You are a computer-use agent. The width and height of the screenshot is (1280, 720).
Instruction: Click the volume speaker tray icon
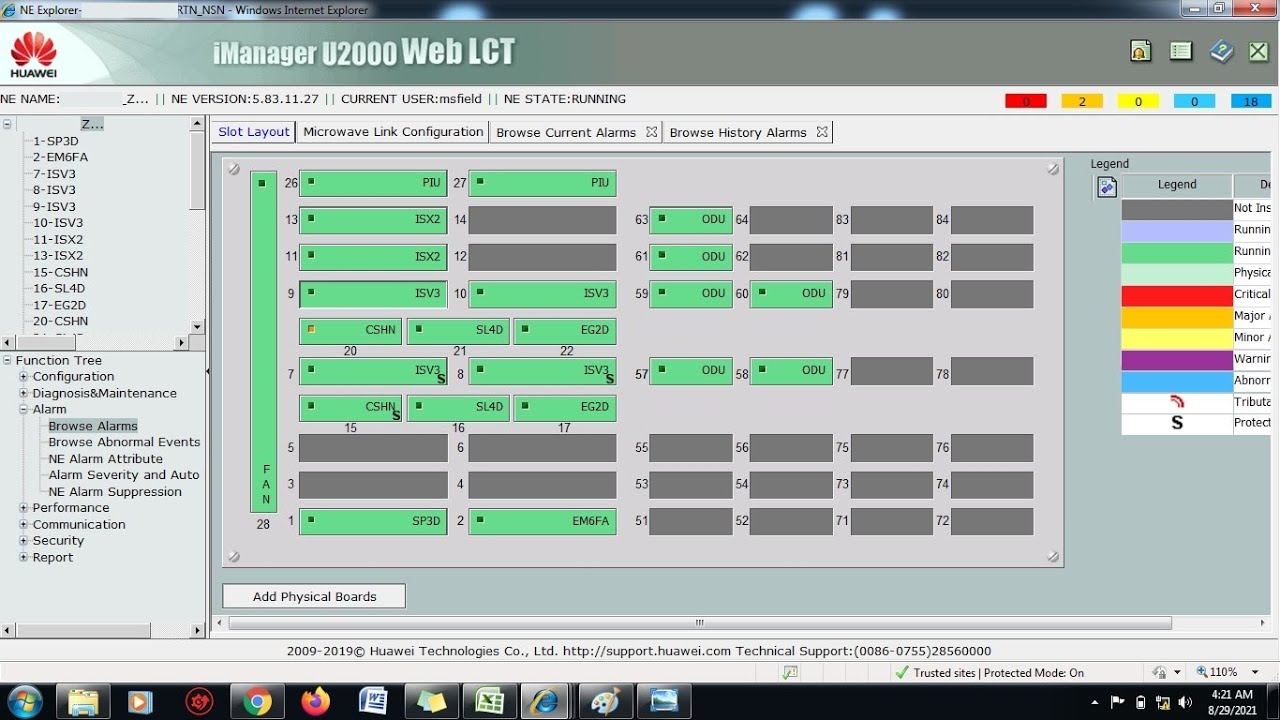pos(1186,702)
